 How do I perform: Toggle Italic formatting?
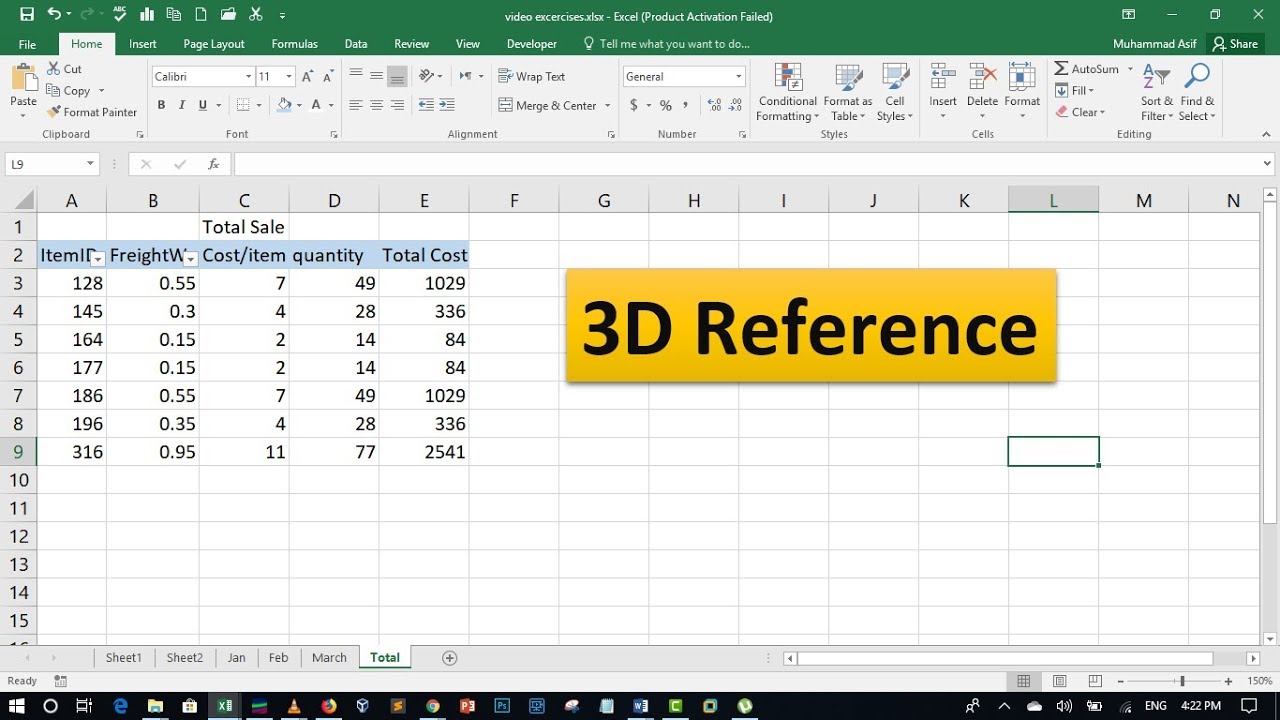(x=182, y=105)
